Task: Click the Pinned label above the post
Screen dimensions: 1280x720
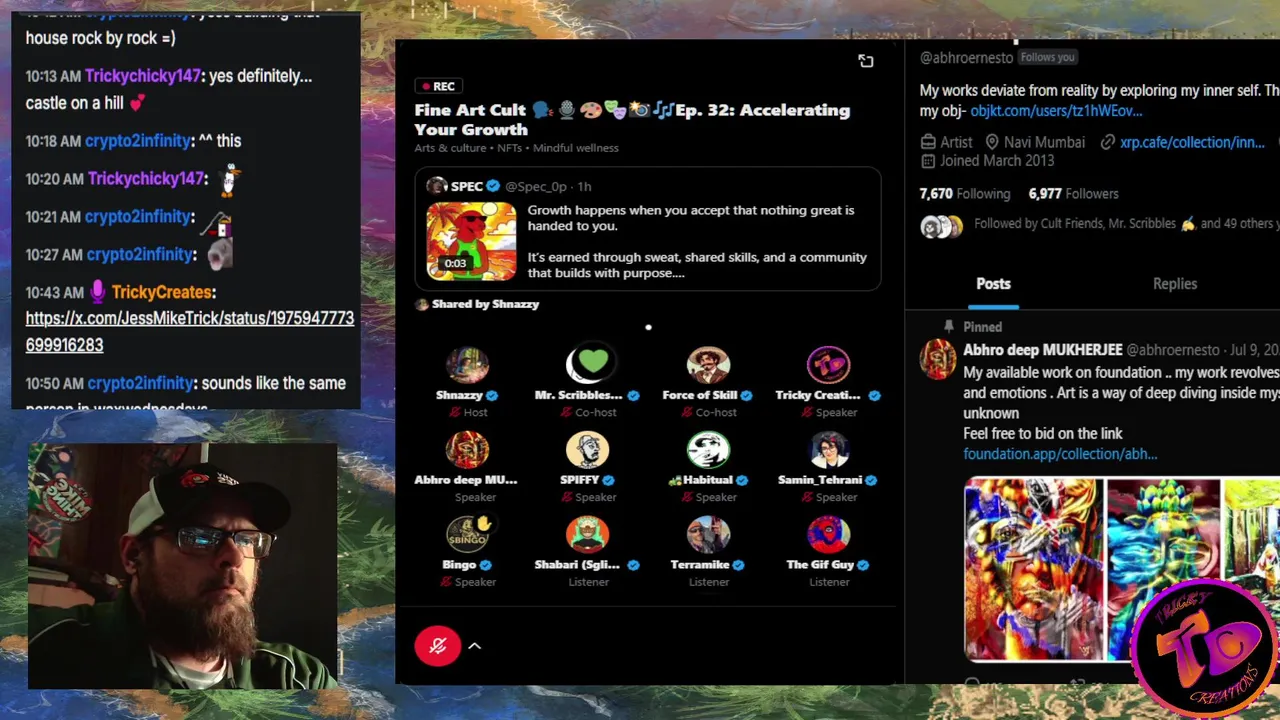Action: pyautogui.click(x=982, y=327)
